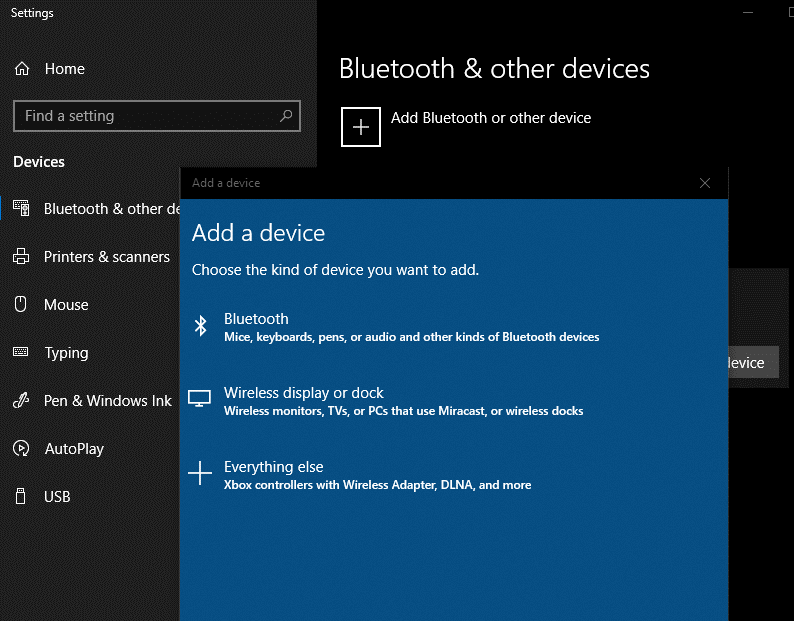Click Add Bluetooth or other device text
This screenshot has height=621, width=794.
(491, 118)
